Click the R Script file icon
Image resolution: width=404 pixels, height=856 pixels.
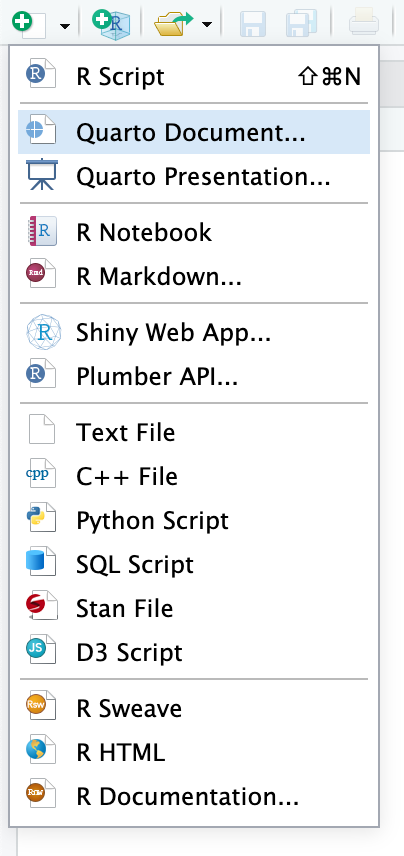click(x=41, y=74)
